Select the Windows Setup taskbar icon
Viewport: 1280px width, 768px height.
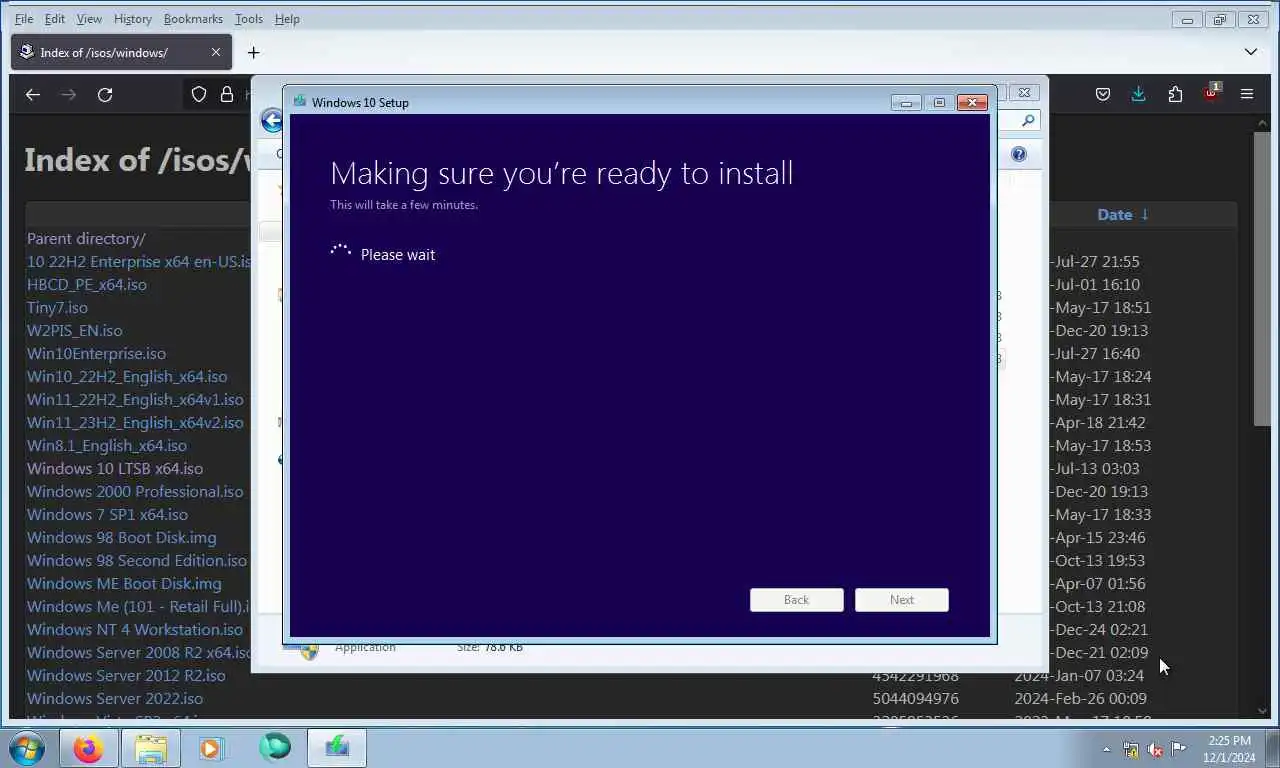point(337,747)
